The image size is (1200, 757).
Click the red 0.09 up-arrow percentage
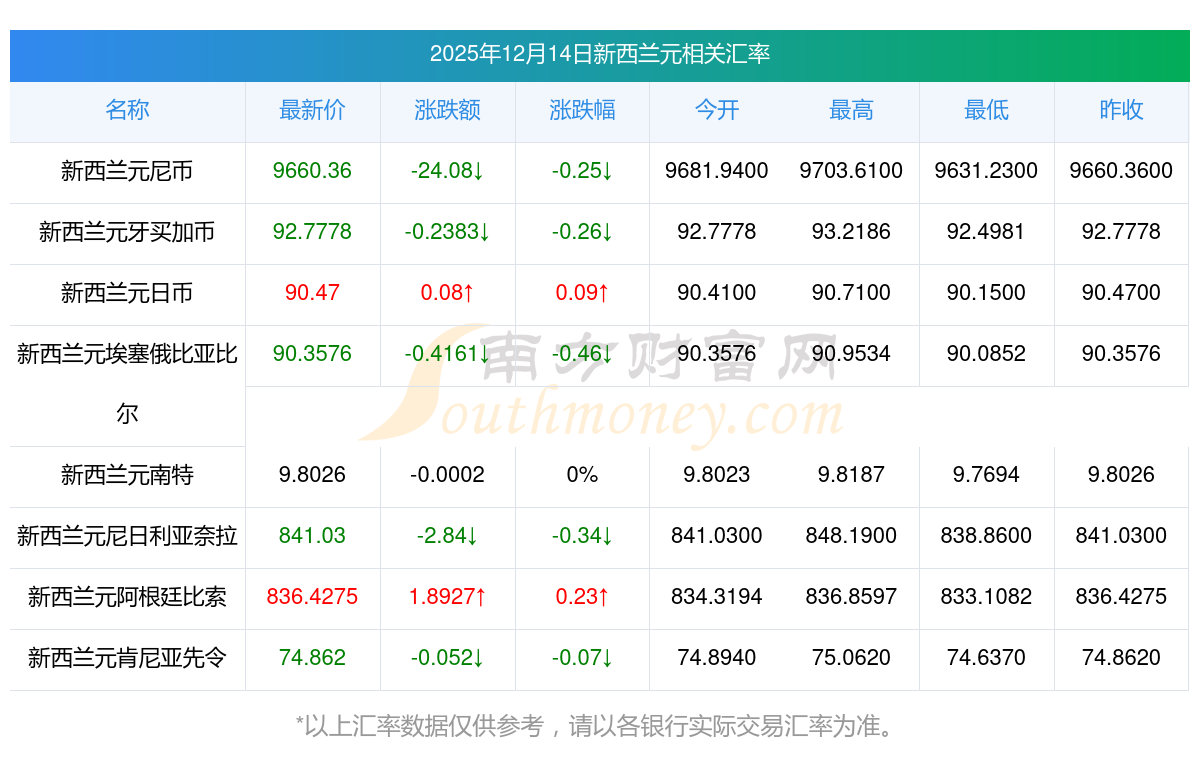[x=582, y=294]
